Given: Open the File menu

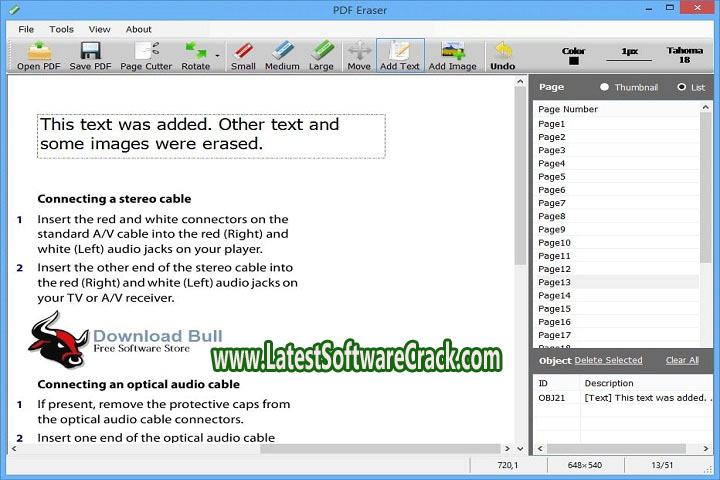Looking at the screenshot, I should (26, 29).
